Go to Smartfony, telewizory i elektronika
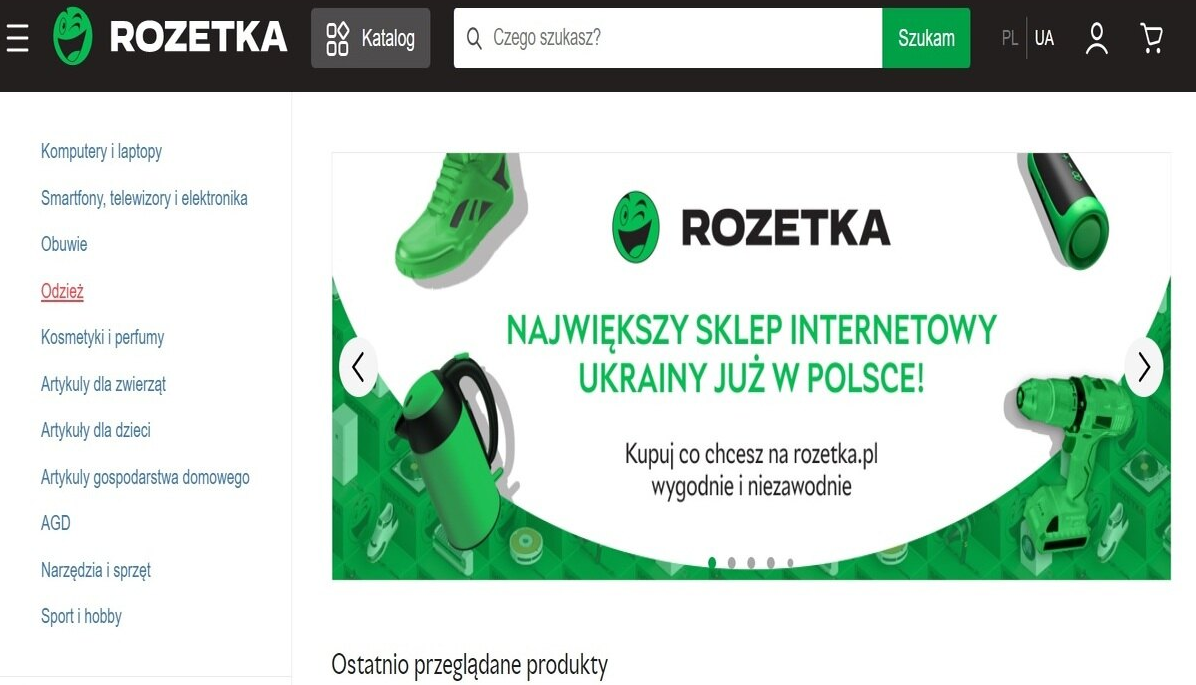This screenshot has width=1196, height=685. 144,198
